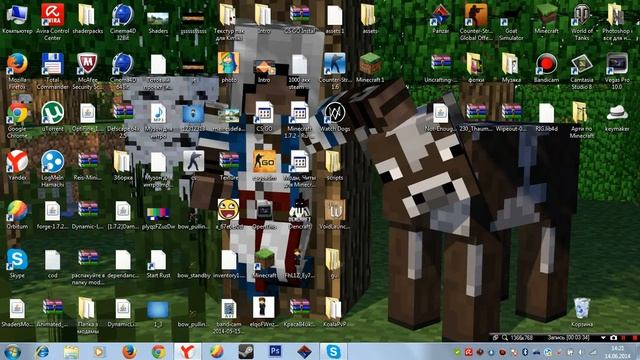The width and height of the screenshot is (640, 360).
Task: Launch Windows Media Player from the taskbar
Action: (x=99, y=351)
